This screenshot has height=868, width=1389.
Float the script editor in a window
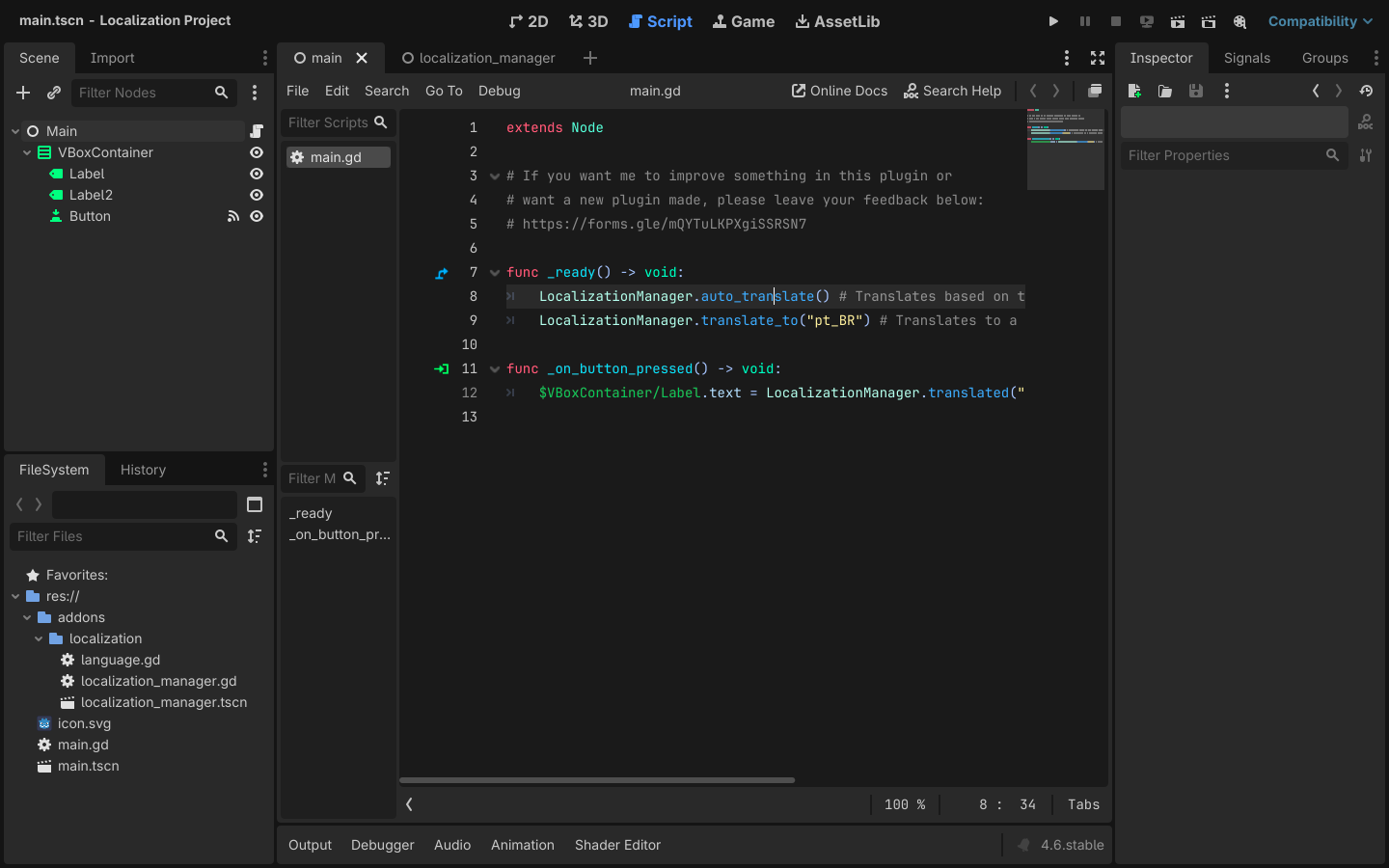pyautogui.click(x=1095, y=91)
